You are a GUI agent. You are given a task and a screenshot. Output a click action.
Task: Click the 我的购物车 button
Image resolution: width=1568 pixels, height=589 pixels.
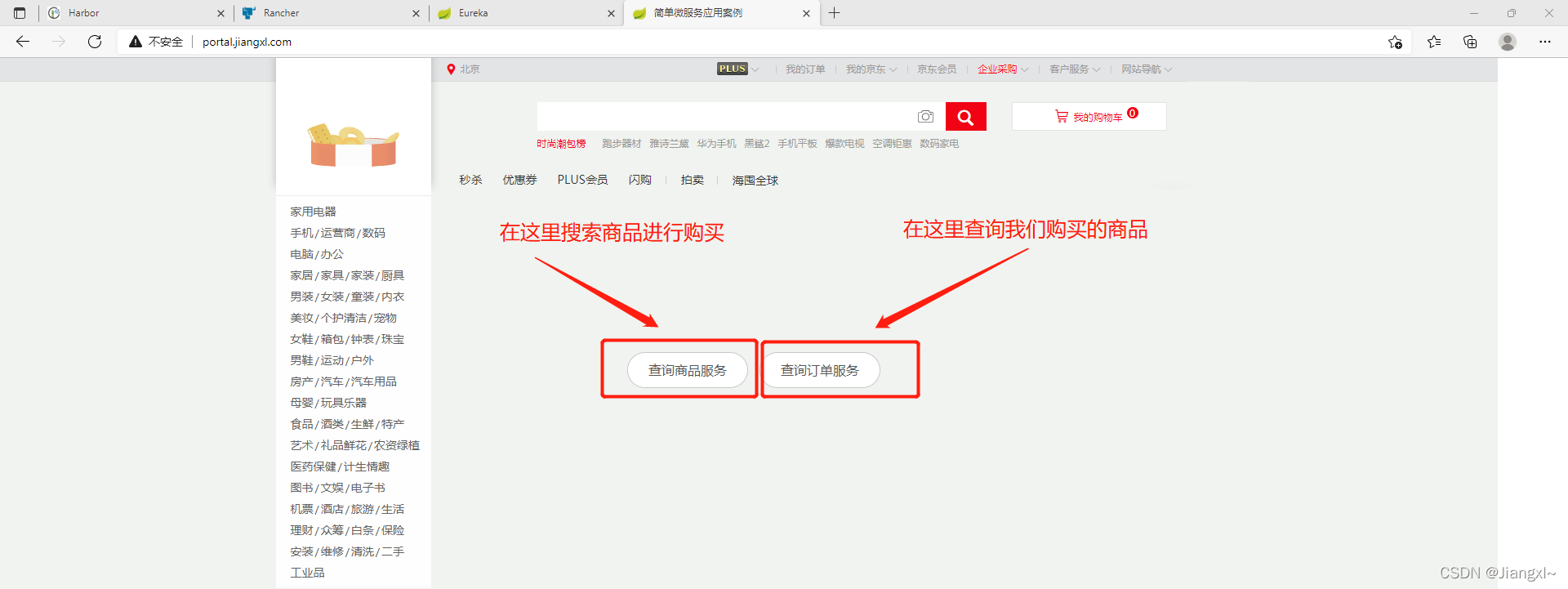1089,116
